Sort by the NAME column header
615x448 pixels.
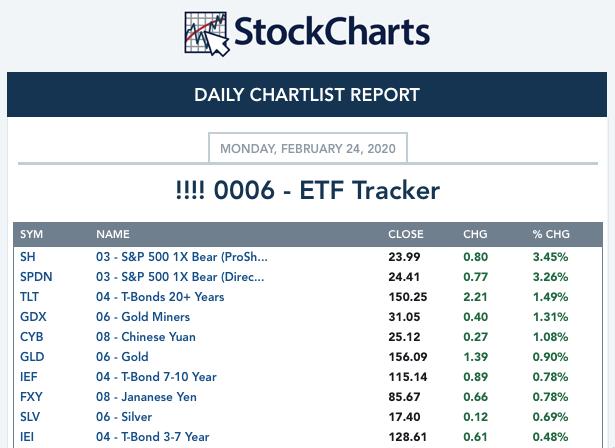point(113,234)
